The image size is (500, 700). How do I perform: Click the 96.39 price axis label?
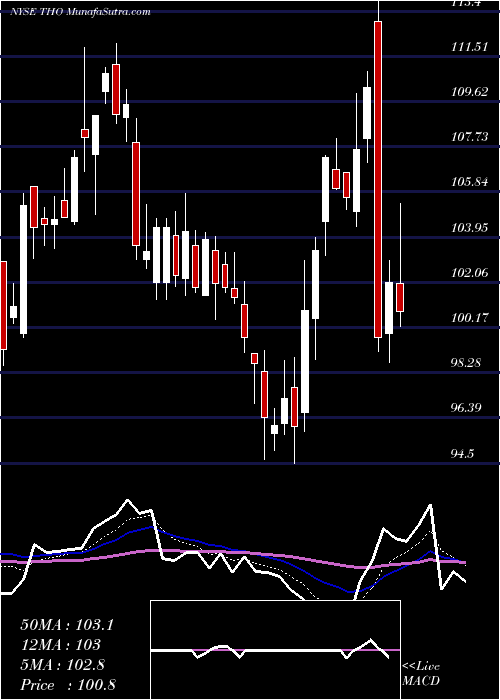467,408
